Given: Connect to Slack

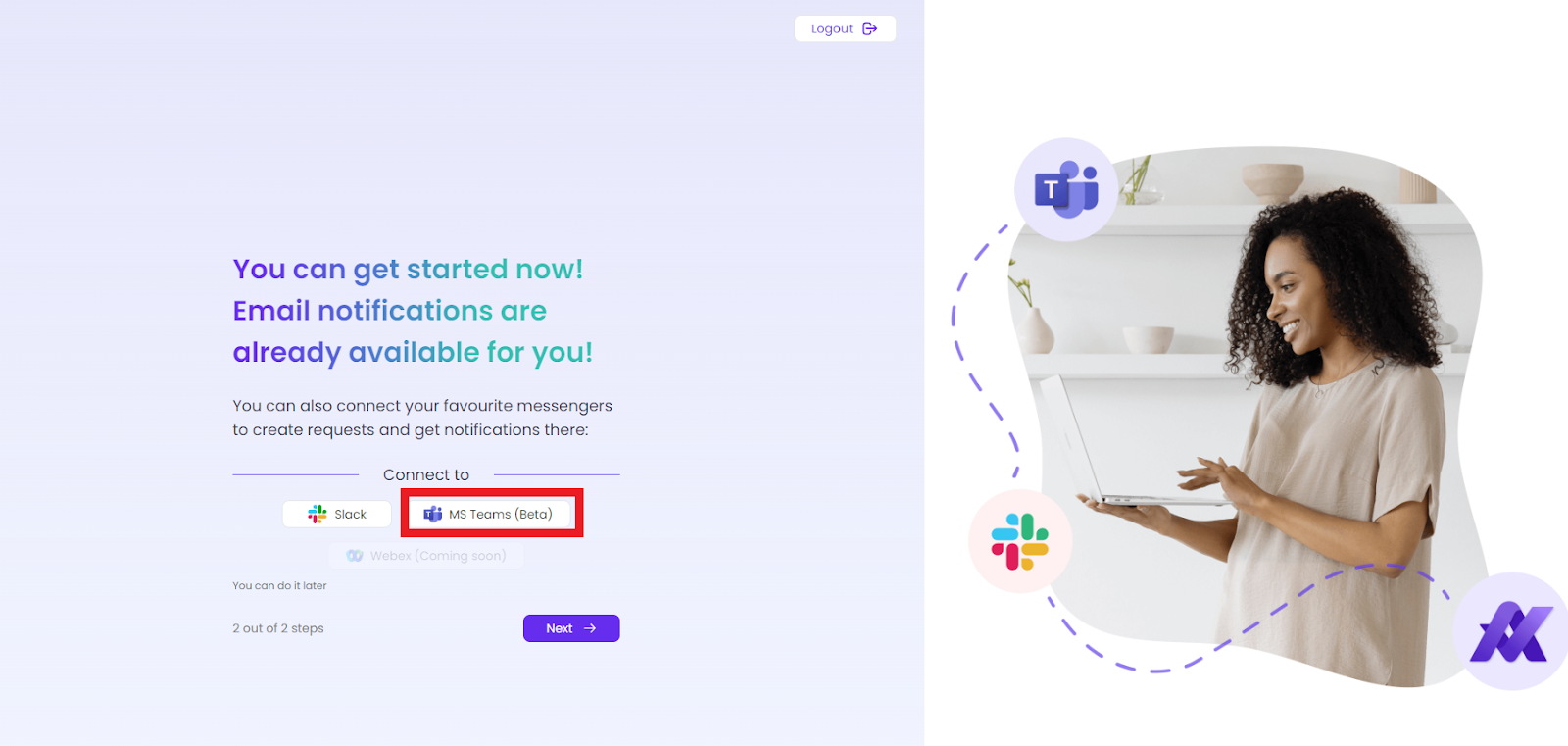Looking at the screenshot, I should [x=337, y=514].
